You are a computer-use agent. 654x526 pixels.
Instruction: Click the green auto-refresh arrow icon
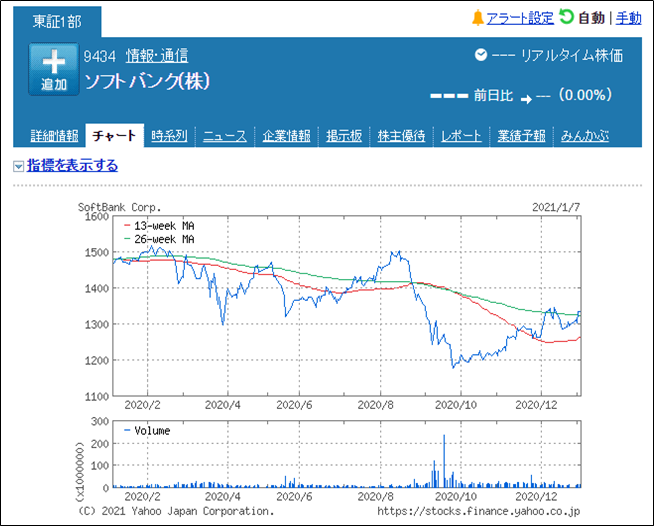coord(566,17)
